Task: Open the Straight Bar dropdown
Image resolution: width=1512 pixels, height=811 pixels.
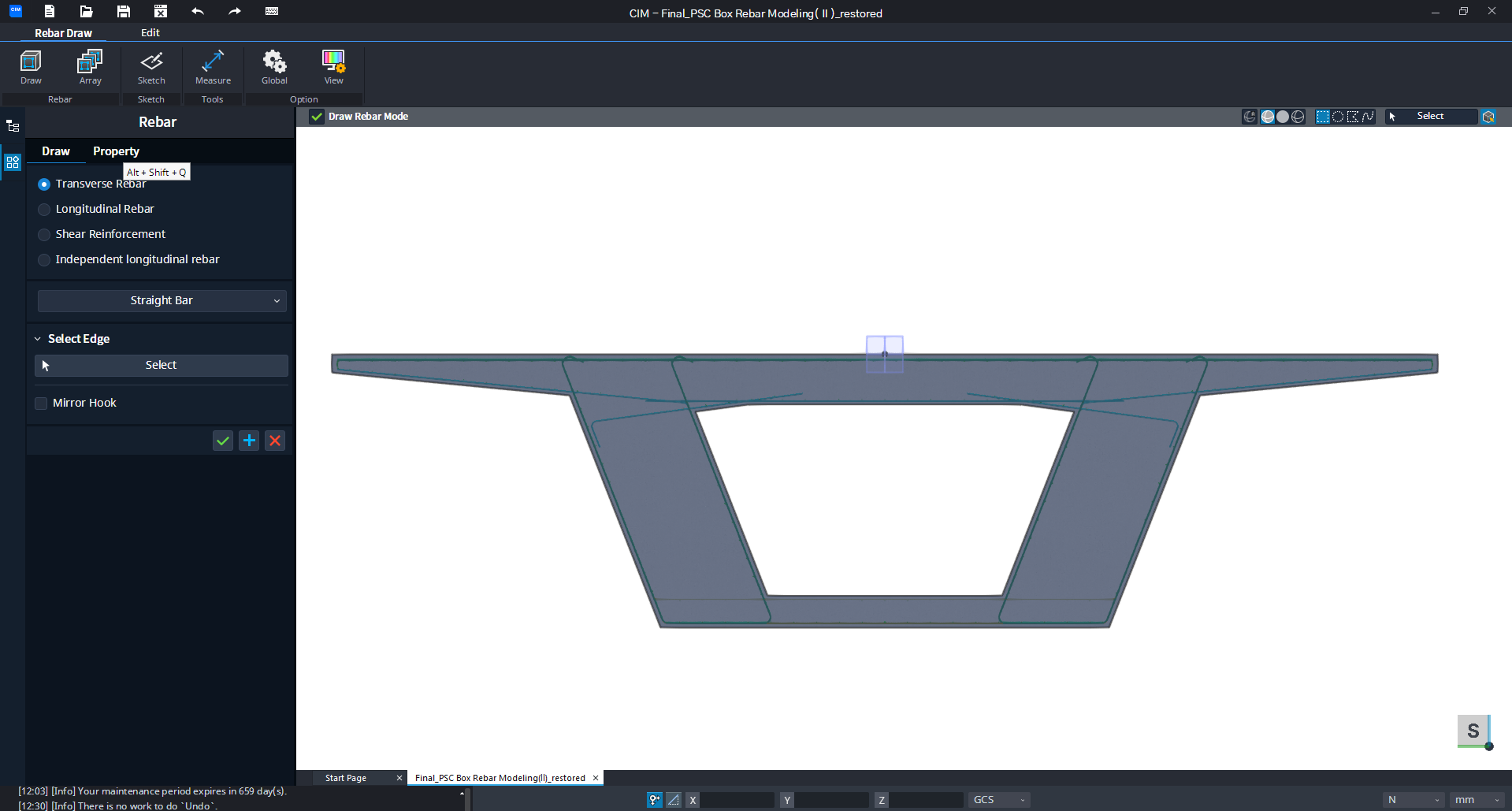Action: 162,300
